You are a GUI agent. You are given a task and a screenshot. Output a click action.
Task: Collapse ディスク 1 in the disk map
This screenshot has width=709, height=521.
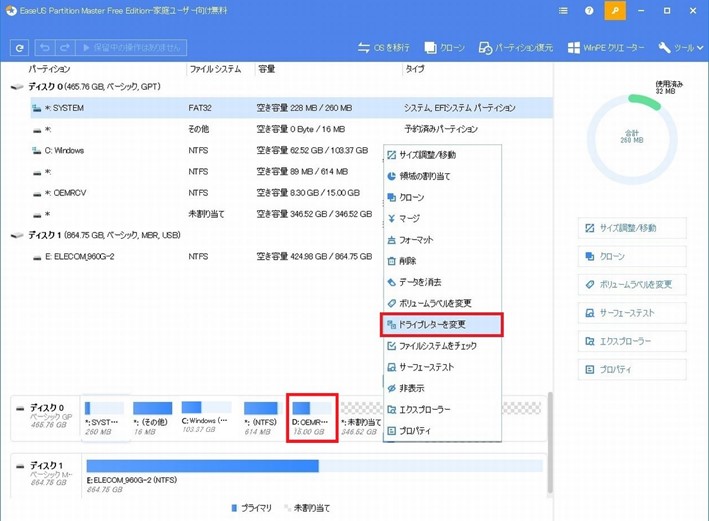(20, 466)
